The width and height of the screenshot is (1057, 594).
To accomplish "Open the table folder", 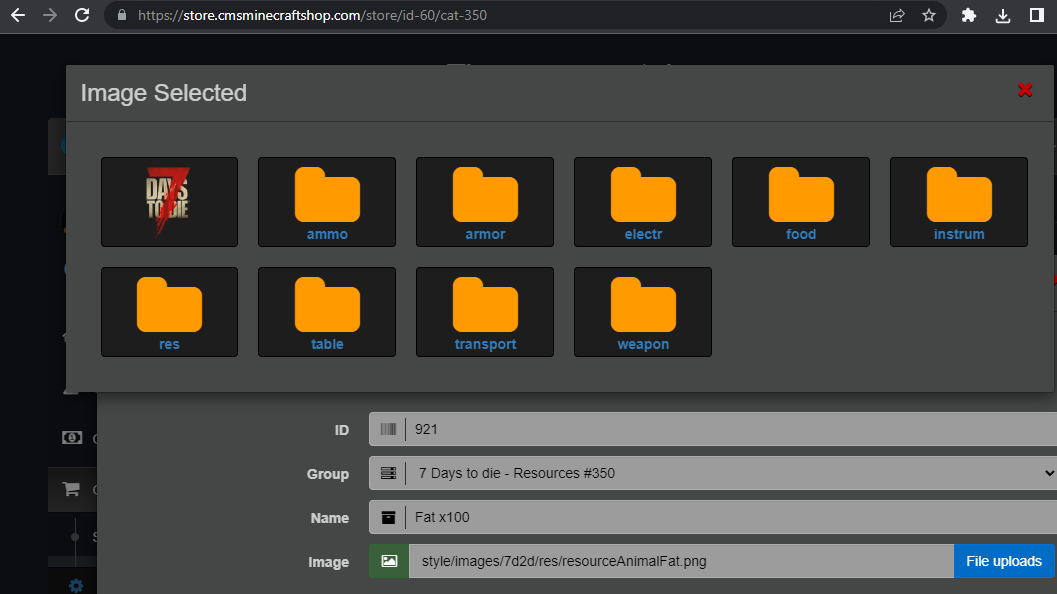I will 327,311.
